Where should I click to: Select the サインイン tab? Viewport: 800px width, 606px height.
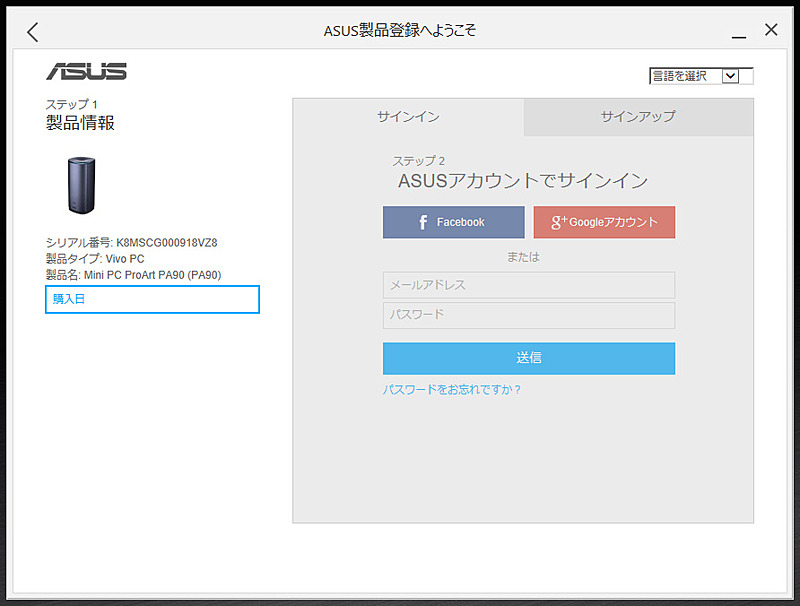[x=407, y=117]
